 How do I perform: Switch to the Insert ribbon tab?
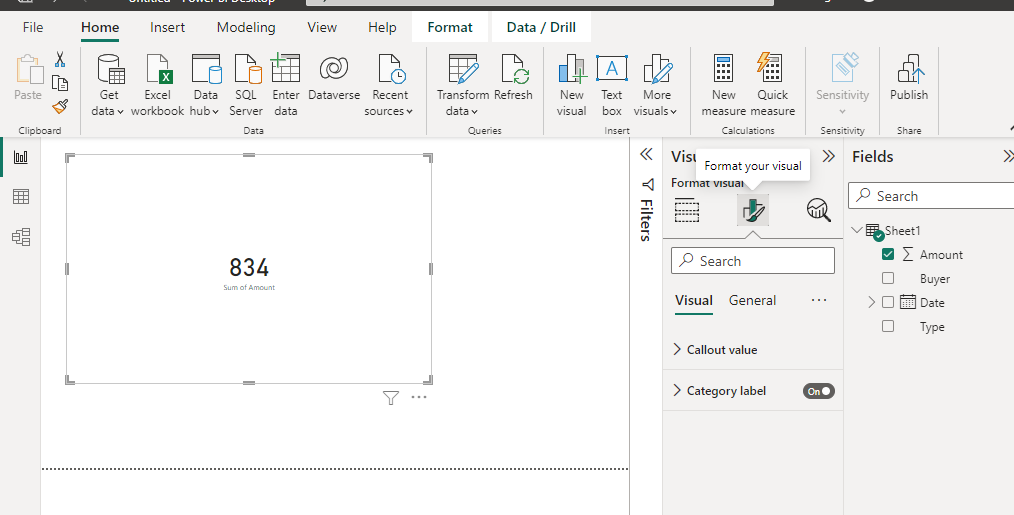[167, 27]
